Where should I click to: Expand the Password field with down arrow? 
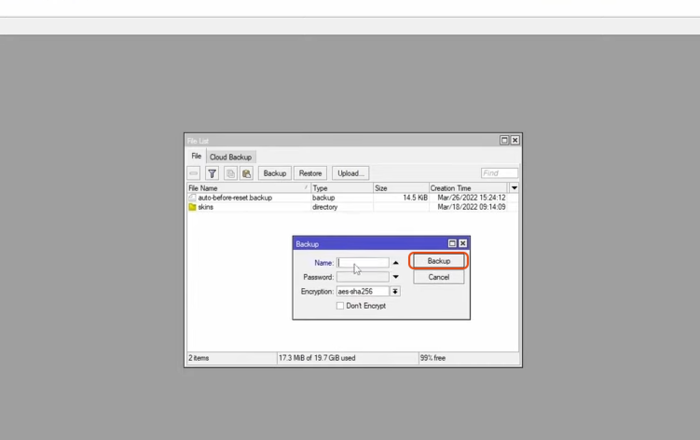(395, 277)
